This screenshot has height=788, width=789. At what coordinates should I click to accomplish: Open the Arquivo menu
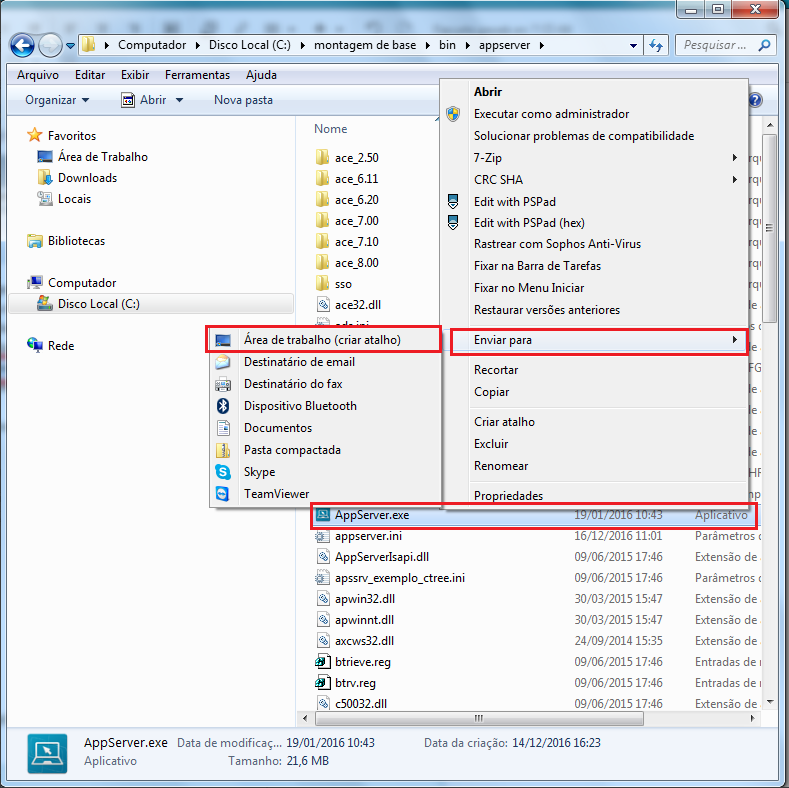click(x=38, y=75)
